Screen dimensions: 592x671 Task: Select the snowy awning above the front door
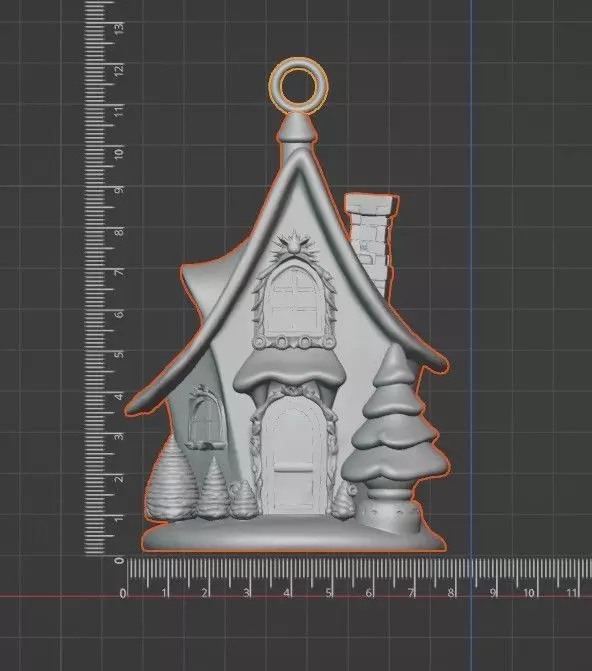pos(290,371)
